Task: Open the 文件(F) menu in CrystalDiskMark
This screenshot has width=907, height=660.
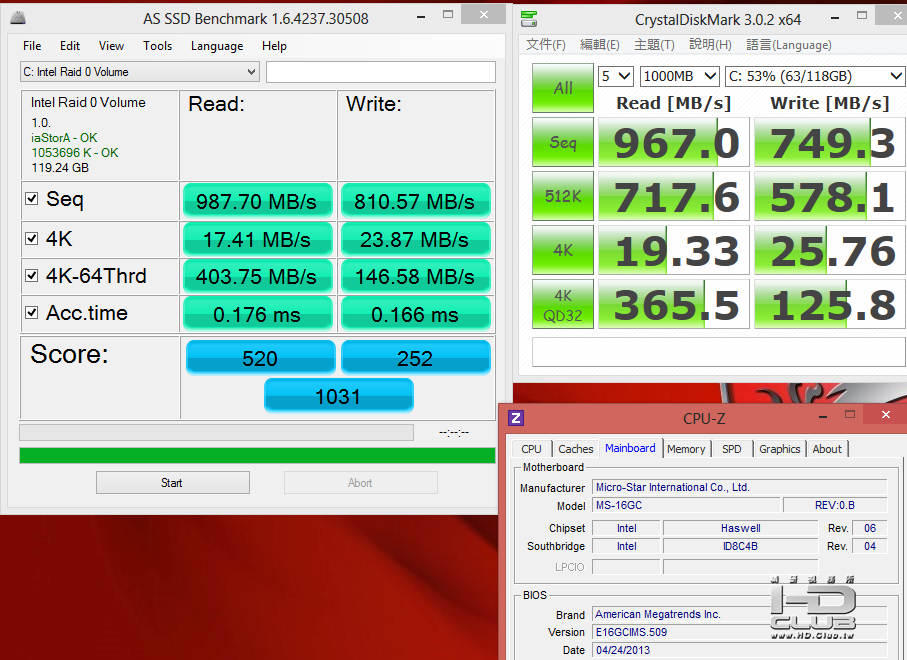Action: pos(545,45)
